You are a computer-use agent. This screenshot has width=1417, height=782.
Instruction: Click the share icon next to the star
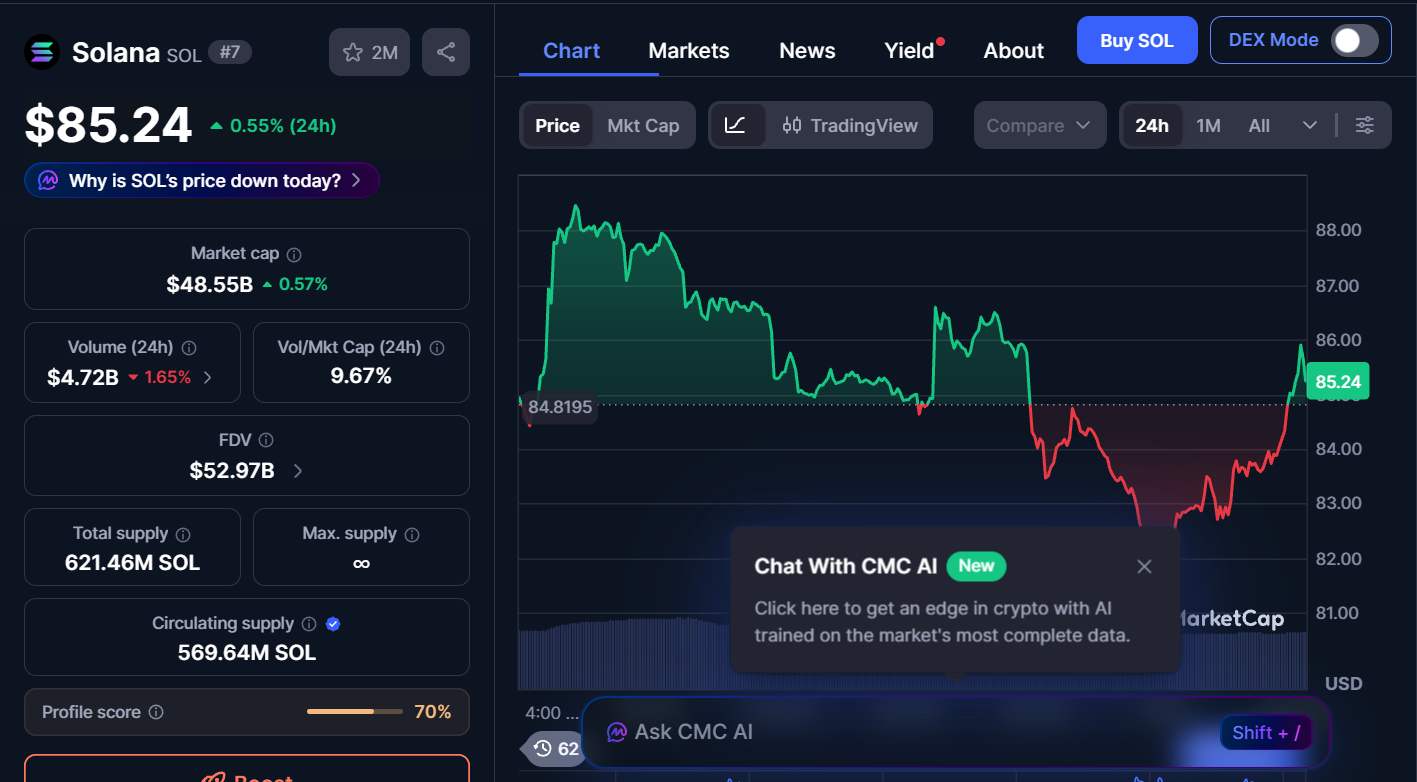pyautogui.click(x=446, y=51)
